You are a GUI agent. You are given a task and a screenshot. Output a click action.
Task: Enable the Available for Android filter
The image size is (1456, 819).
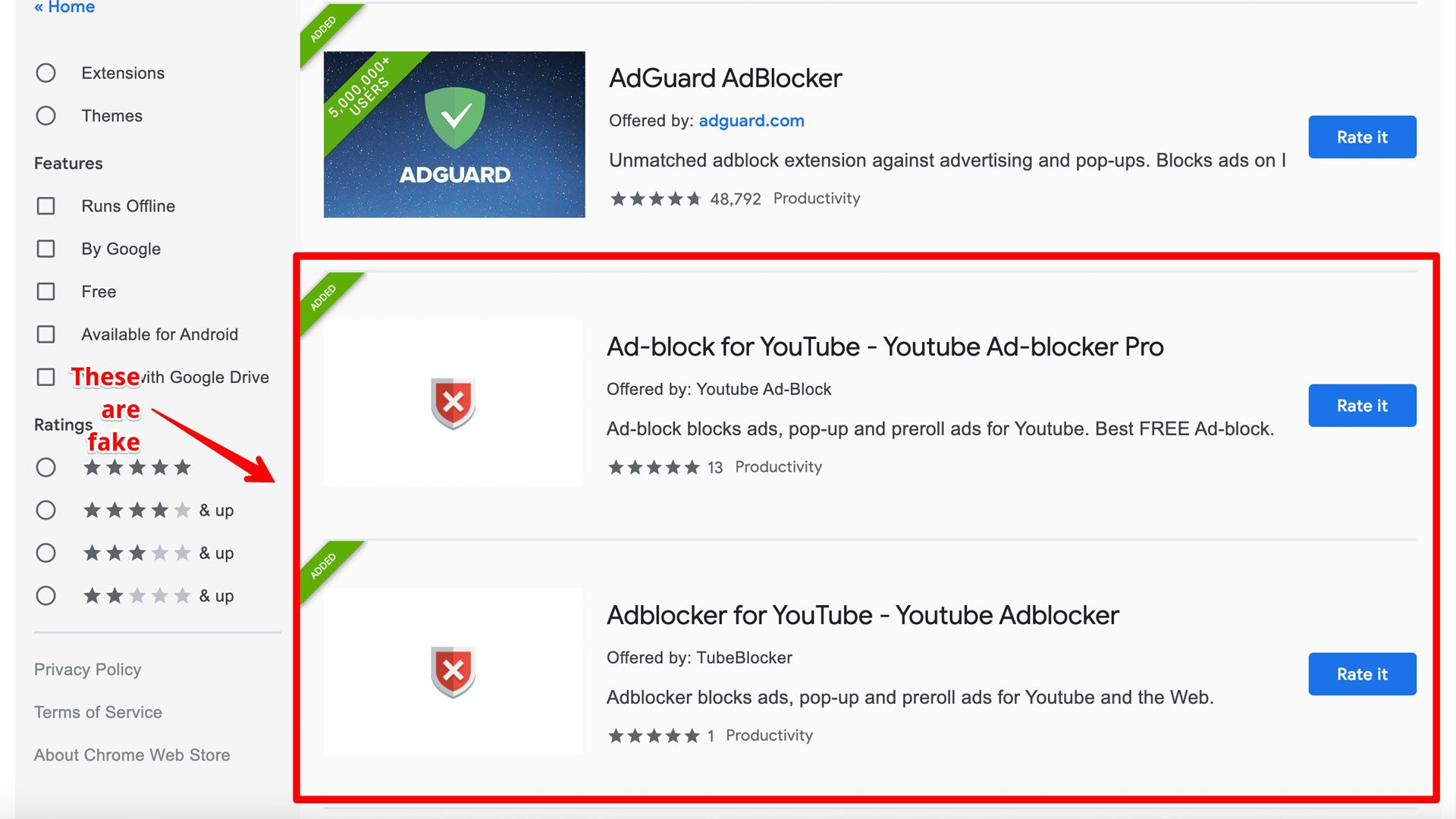click(46, 334)
